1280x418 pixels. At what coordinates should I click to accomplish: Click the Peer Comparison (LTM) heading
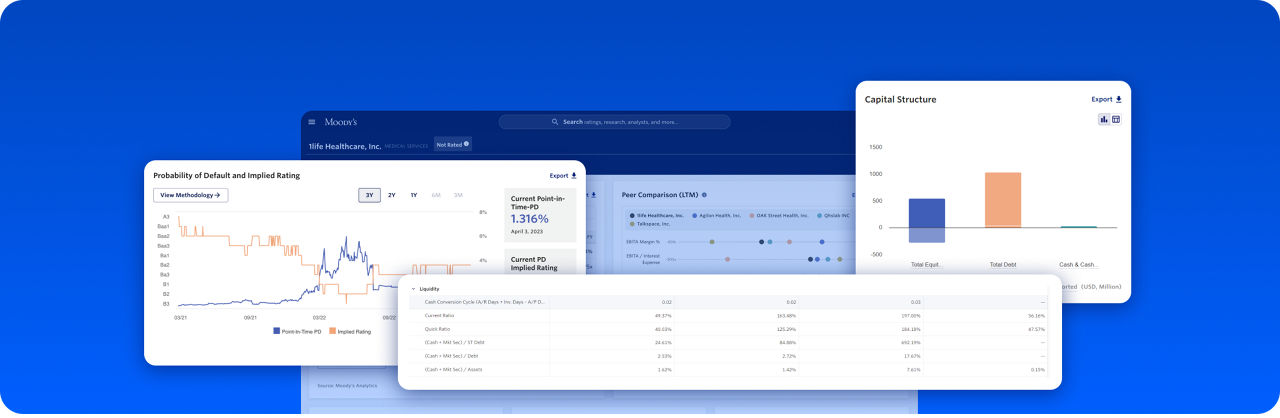click(x=660, y=195)
